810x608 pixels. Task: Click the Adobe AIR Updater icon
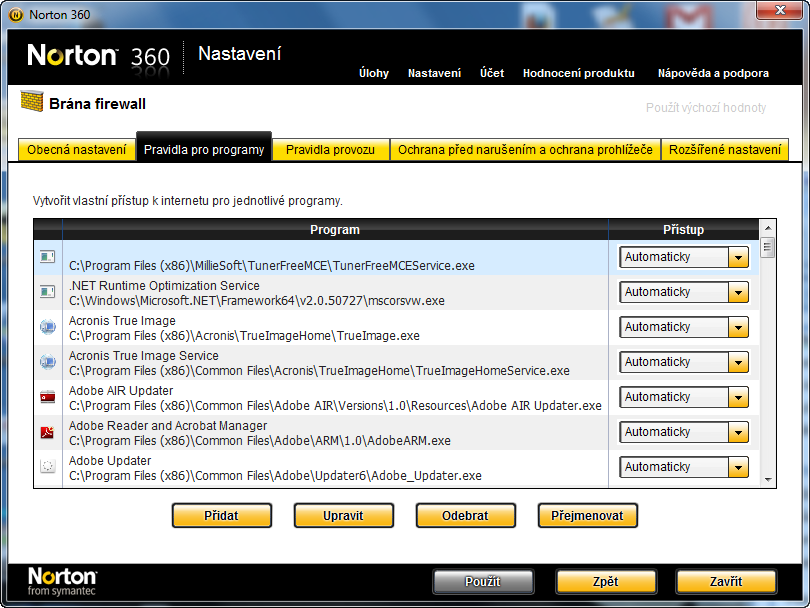point(48,397)
